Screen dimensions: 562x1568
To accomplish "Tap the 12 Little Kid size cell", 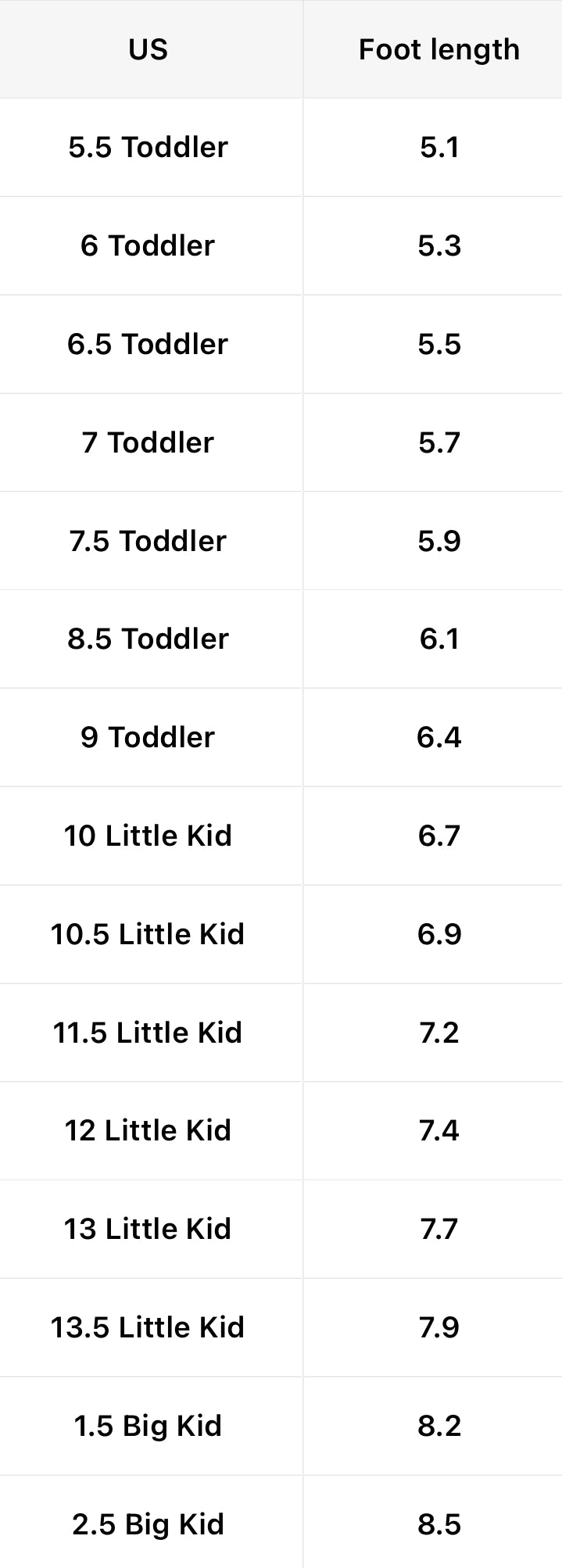I will click(148, 1130).
